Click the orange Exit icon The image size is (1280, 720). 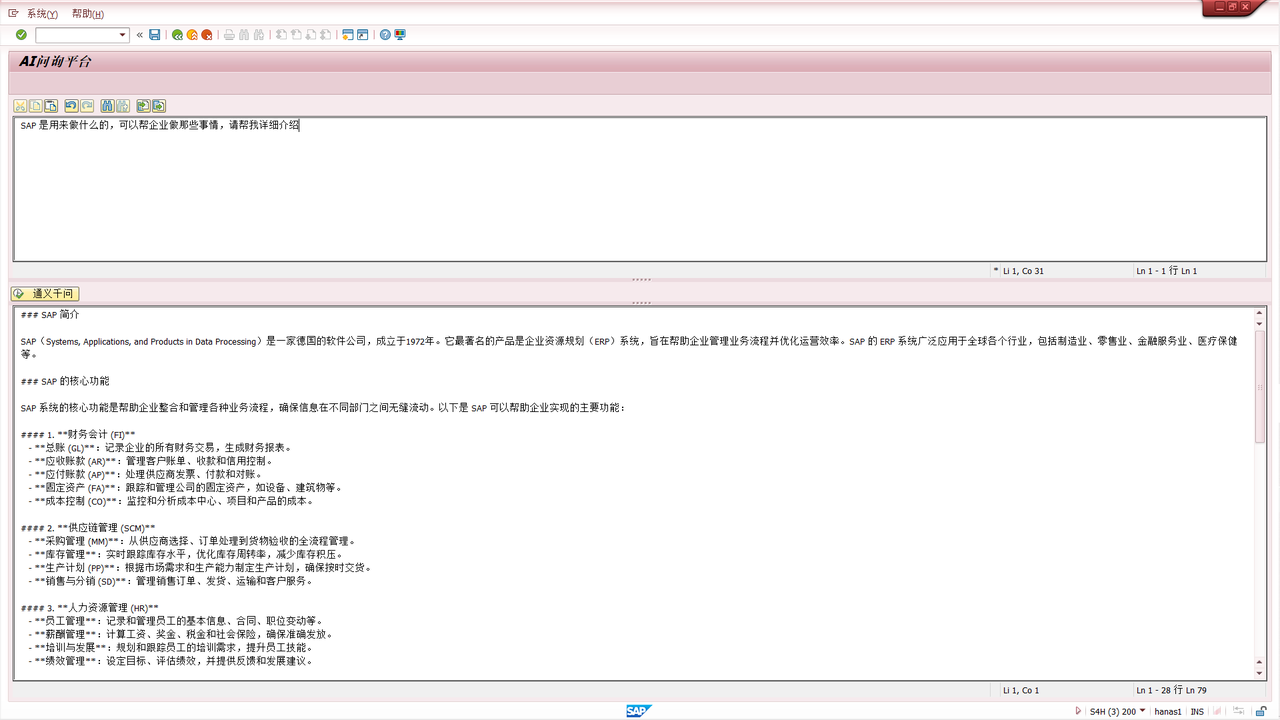[192, 35]
